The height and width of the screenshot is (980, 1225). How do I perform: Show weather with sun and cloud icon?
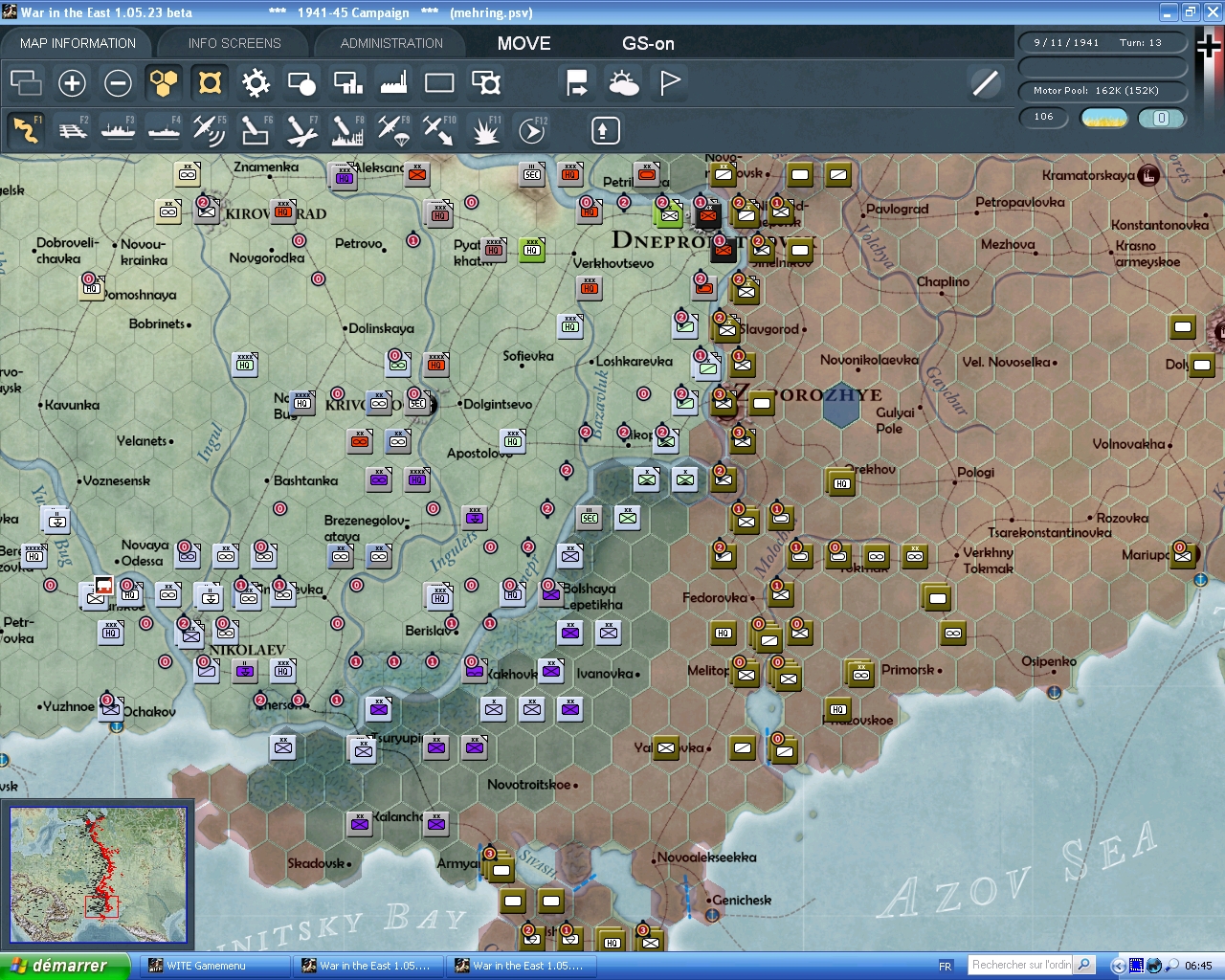point(624,83)
